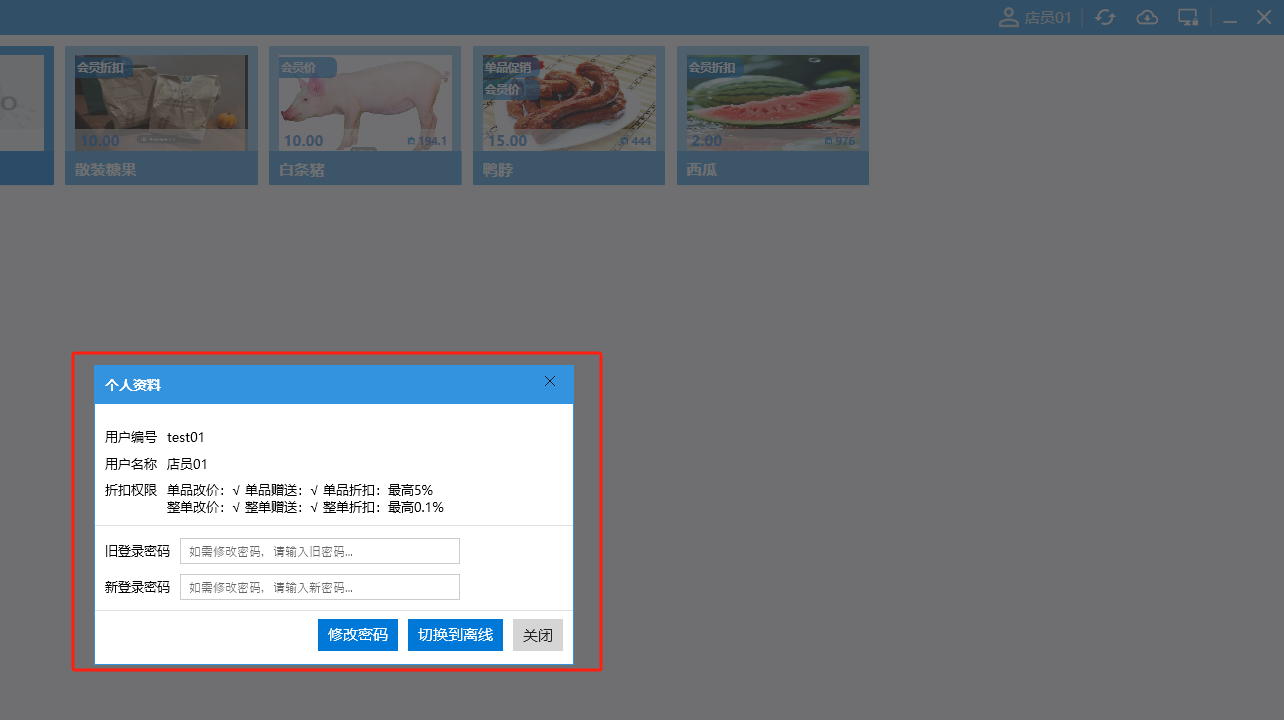Click the gray 关闭 button
Viewport: 1284px width, 720px height.
pyautogui.click(x=538, y=635)
